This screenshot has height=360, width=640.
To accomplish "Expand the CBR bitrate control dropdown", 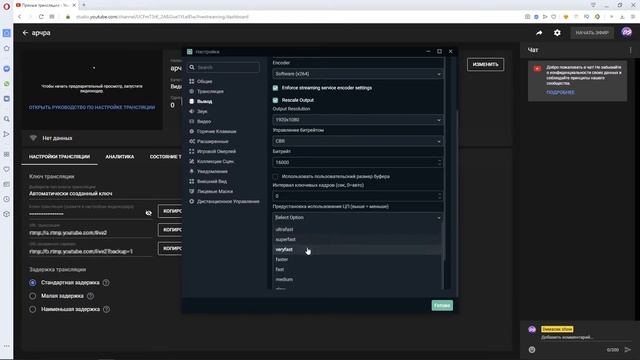I will tap(357, 141).
